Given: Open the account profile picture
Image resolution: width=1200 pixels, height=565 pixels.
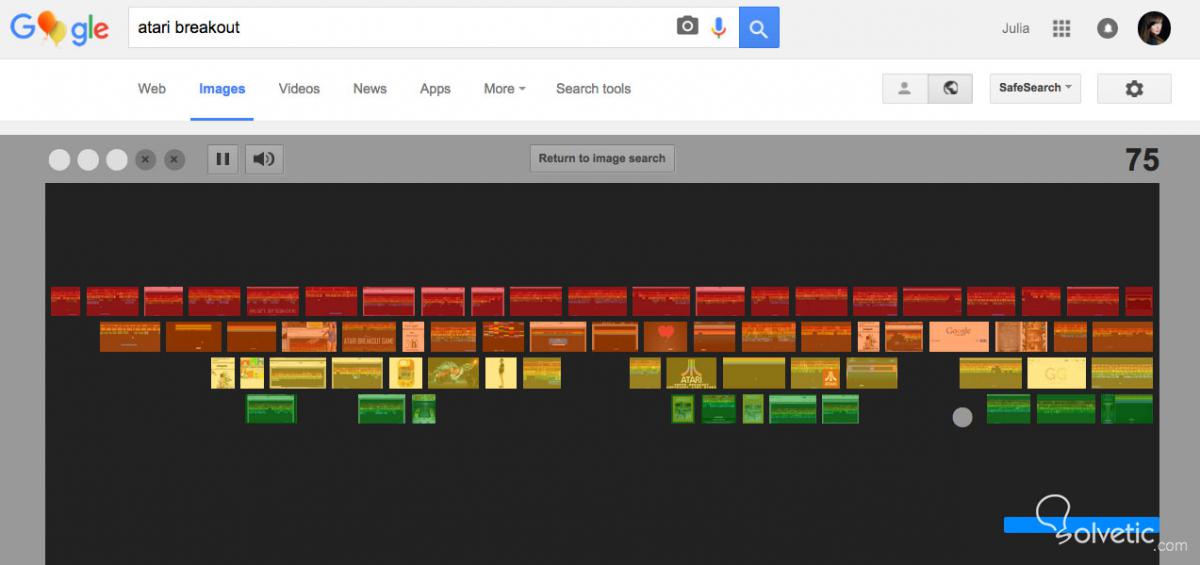Looking at the screenshot, I should click(1154, 28).
